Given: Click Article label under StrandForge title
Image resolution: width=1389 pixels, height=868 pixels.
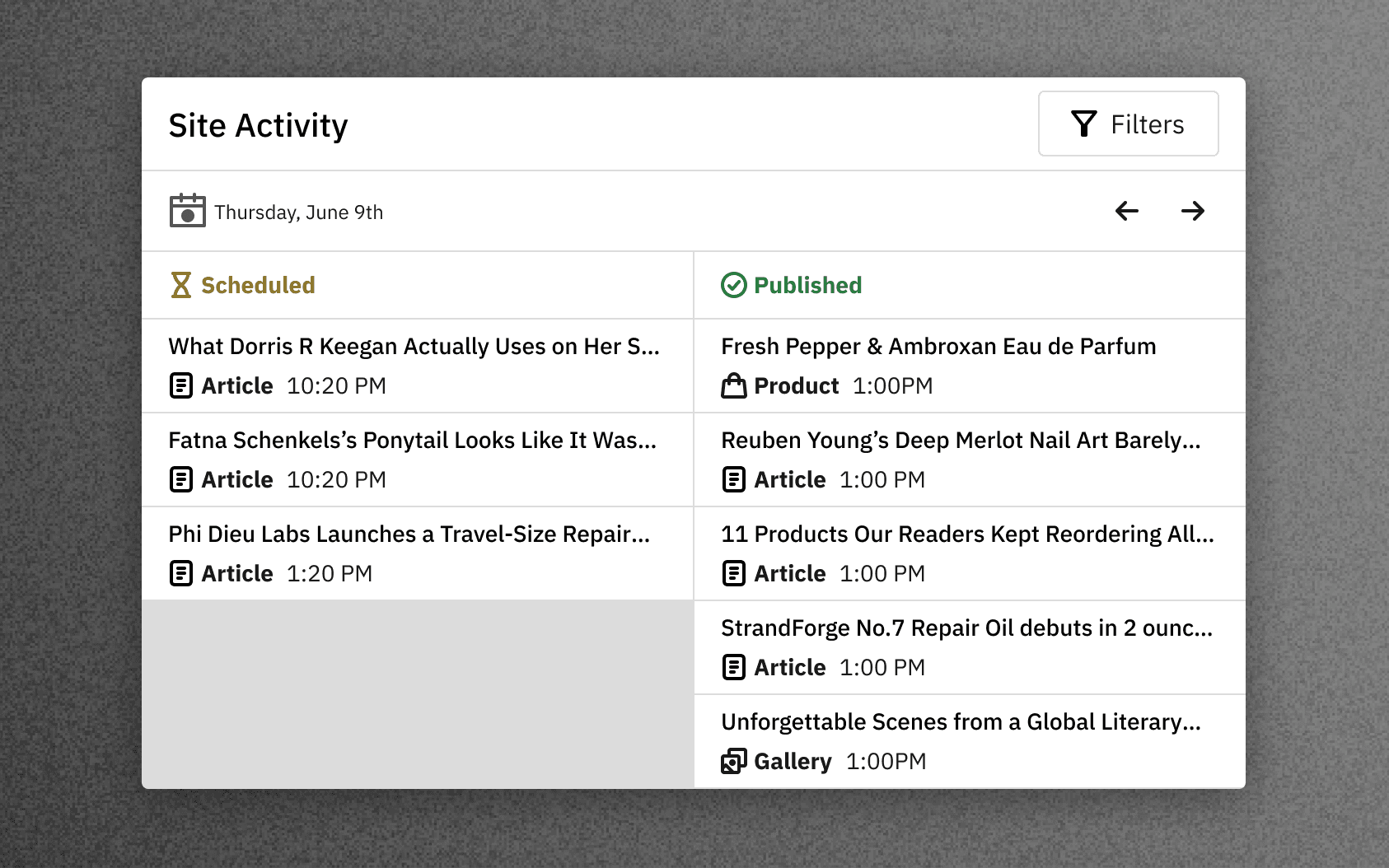Looking at the screenshot, I should click(789, 668).
